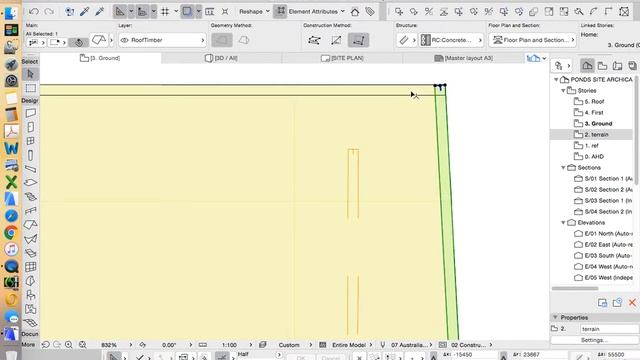Toggle the Snap Guides icon
640x360 pixels.
(x=142, y=11)
